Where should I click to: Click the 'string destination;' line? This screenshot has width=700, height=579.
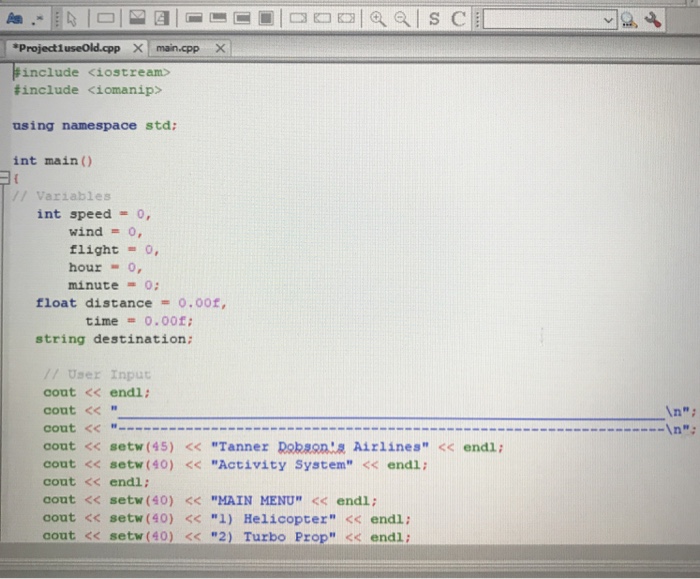click(114, 339)
